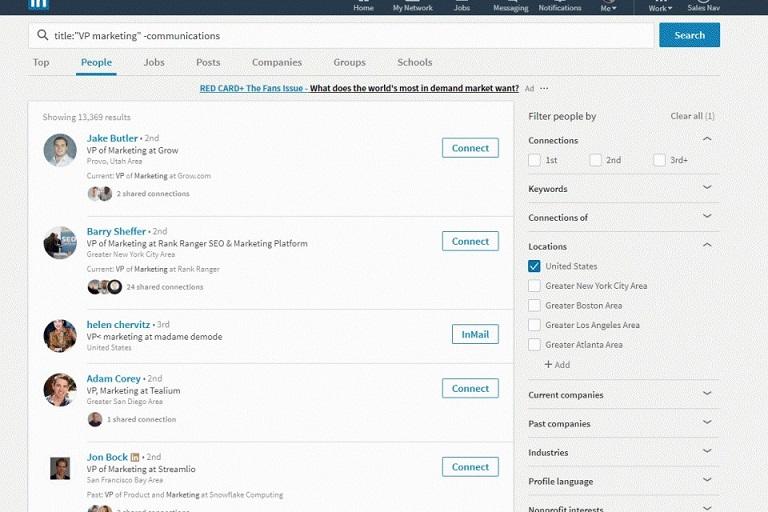Connect with Jake Butler
Screen dimensions: 768x512
coord(470,148)
